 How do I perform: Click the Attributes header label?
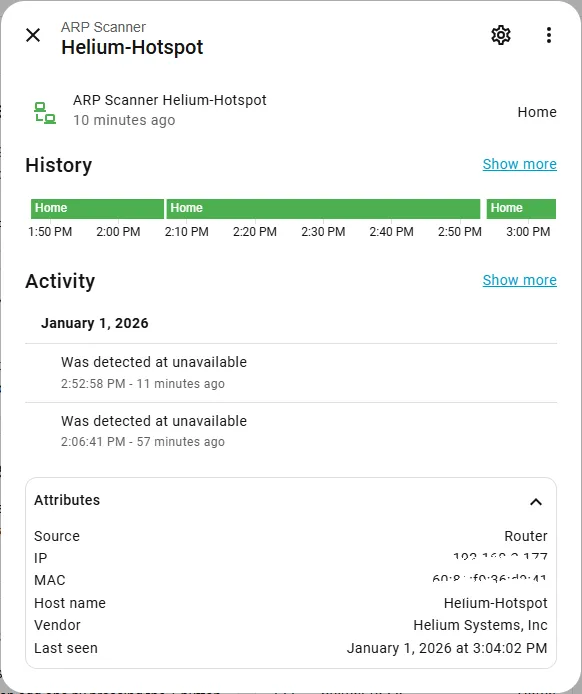67,500
